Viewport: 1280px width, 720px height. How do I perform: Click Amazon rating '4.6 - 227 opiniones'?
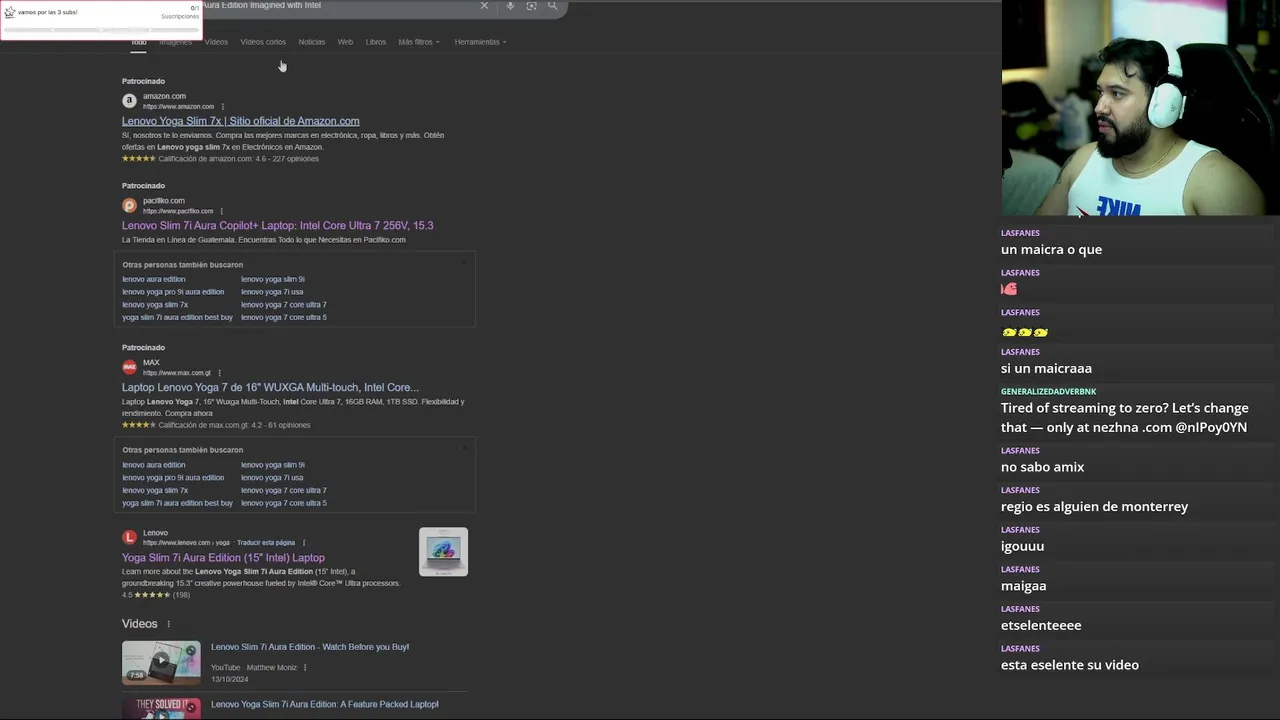point(287,159)
